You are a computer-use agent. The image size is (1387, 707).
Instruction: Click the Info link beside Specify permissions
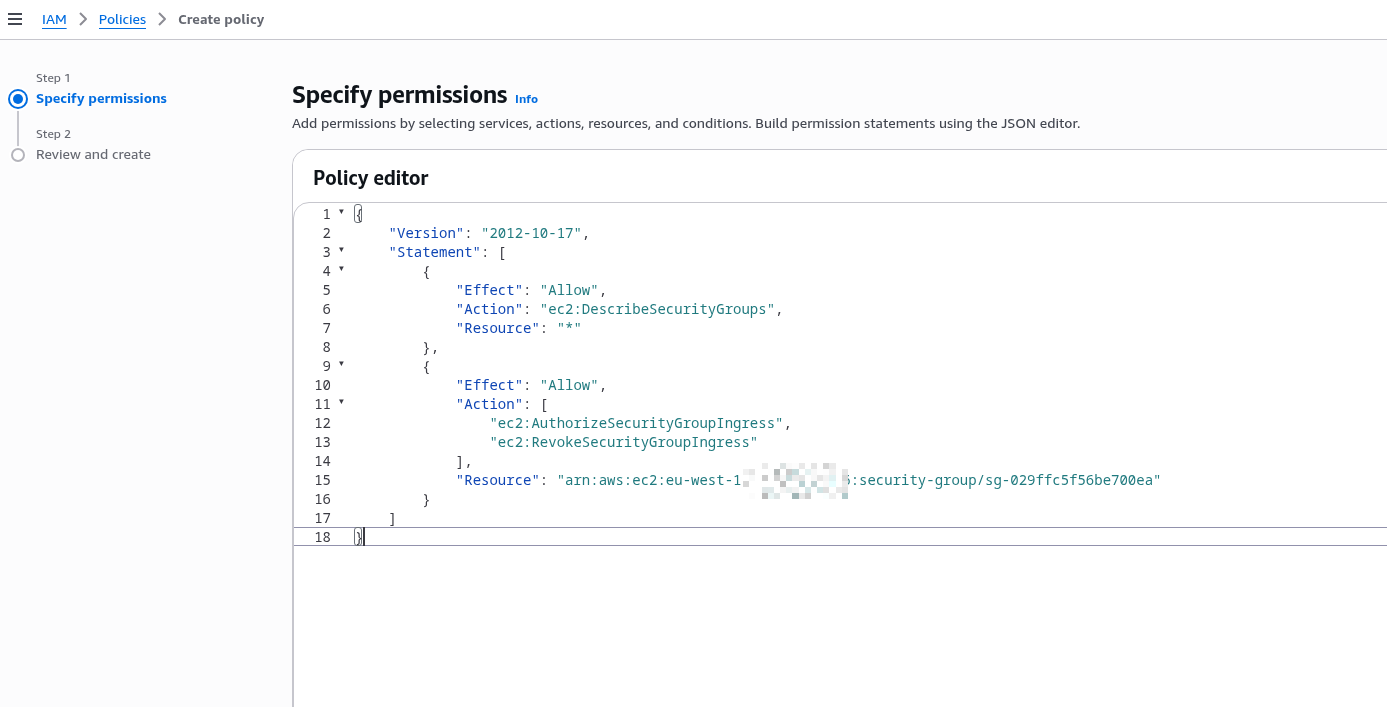pyautogui.click(x=526, y=99)
